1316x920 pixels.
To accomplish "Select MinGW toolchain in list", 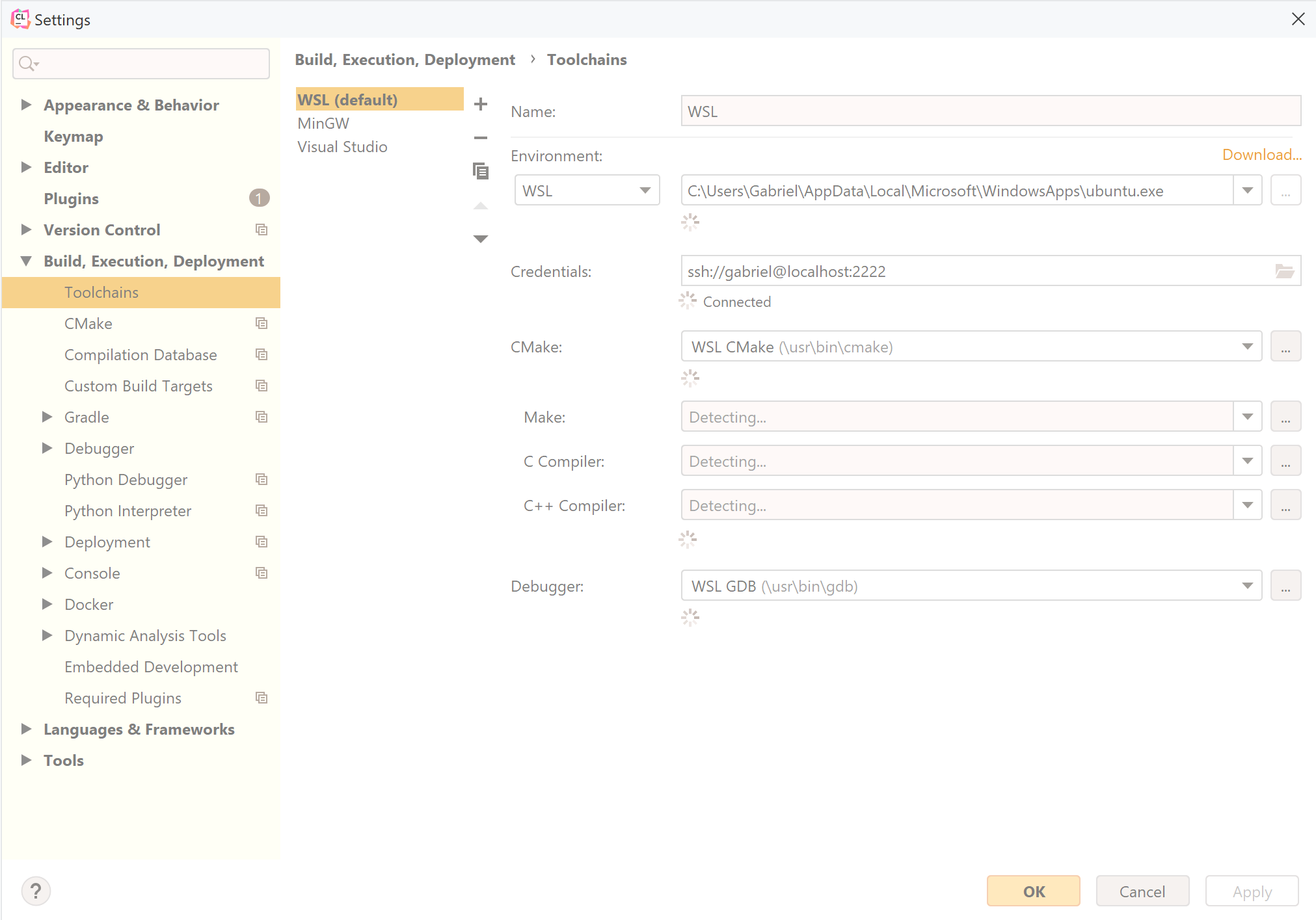I will pyautogui.click(x=323, y=123).
